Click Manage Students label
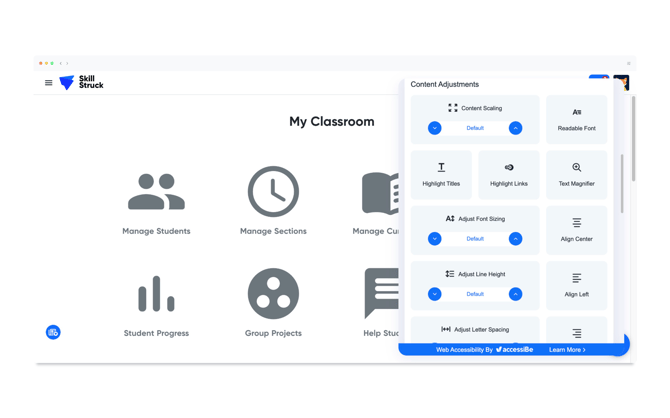670x418 pixels. coord(156,231)
